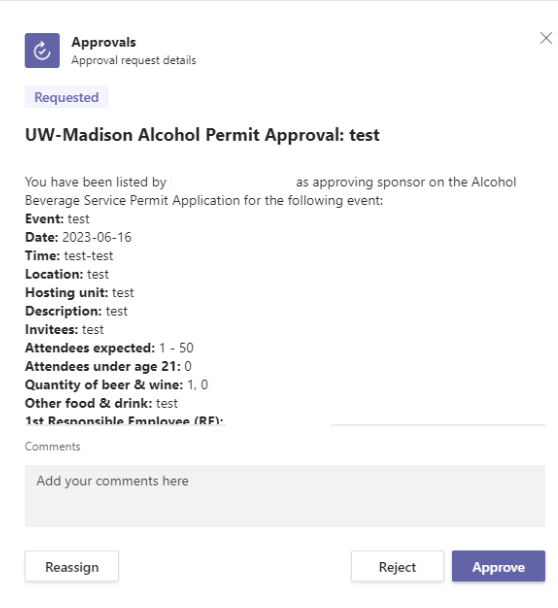The image size is (558, 608).
Task: Click the purple Approvals app icon
Action: [42, 50]
